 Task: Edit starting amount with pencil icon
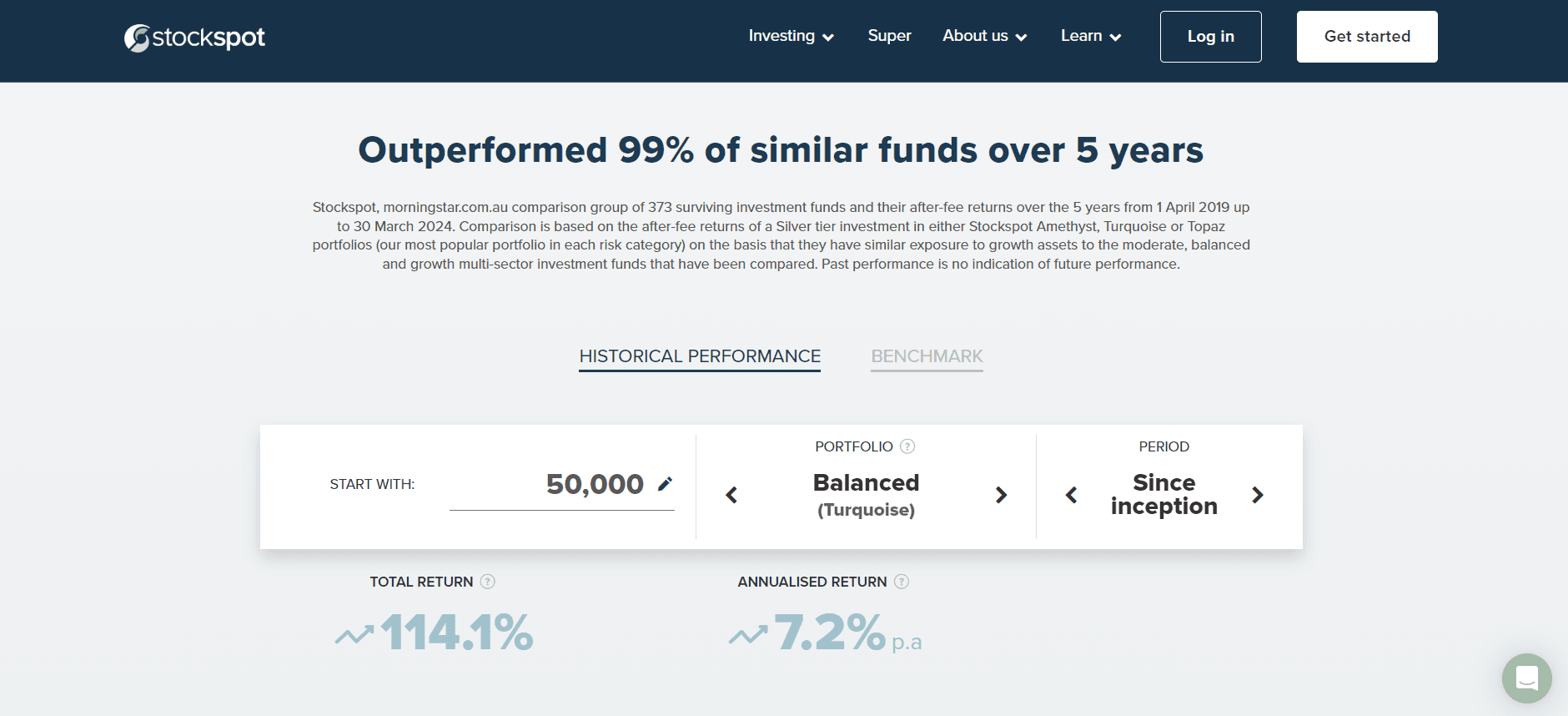coord(665,484)
